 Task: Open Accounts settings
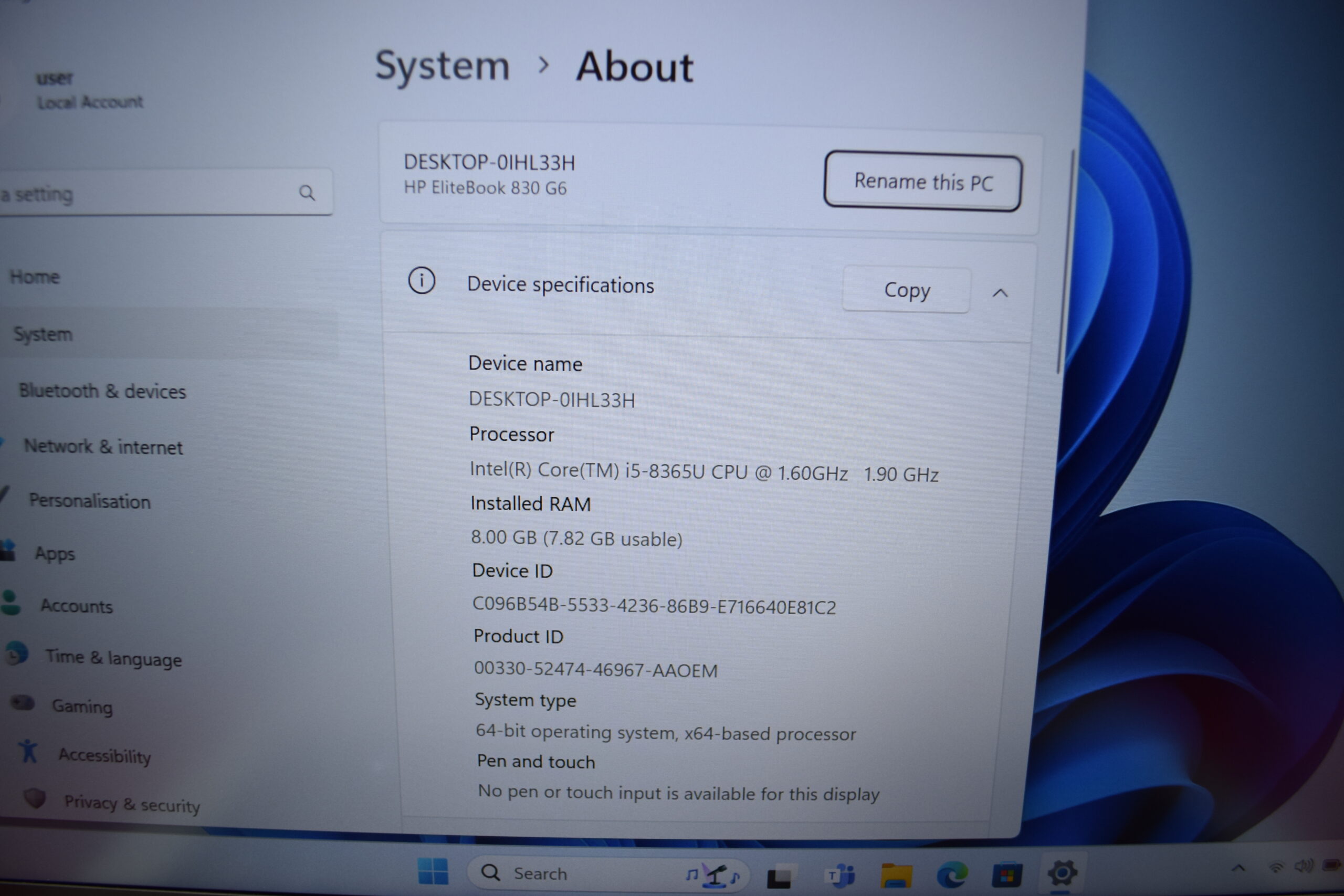point(77,606)
